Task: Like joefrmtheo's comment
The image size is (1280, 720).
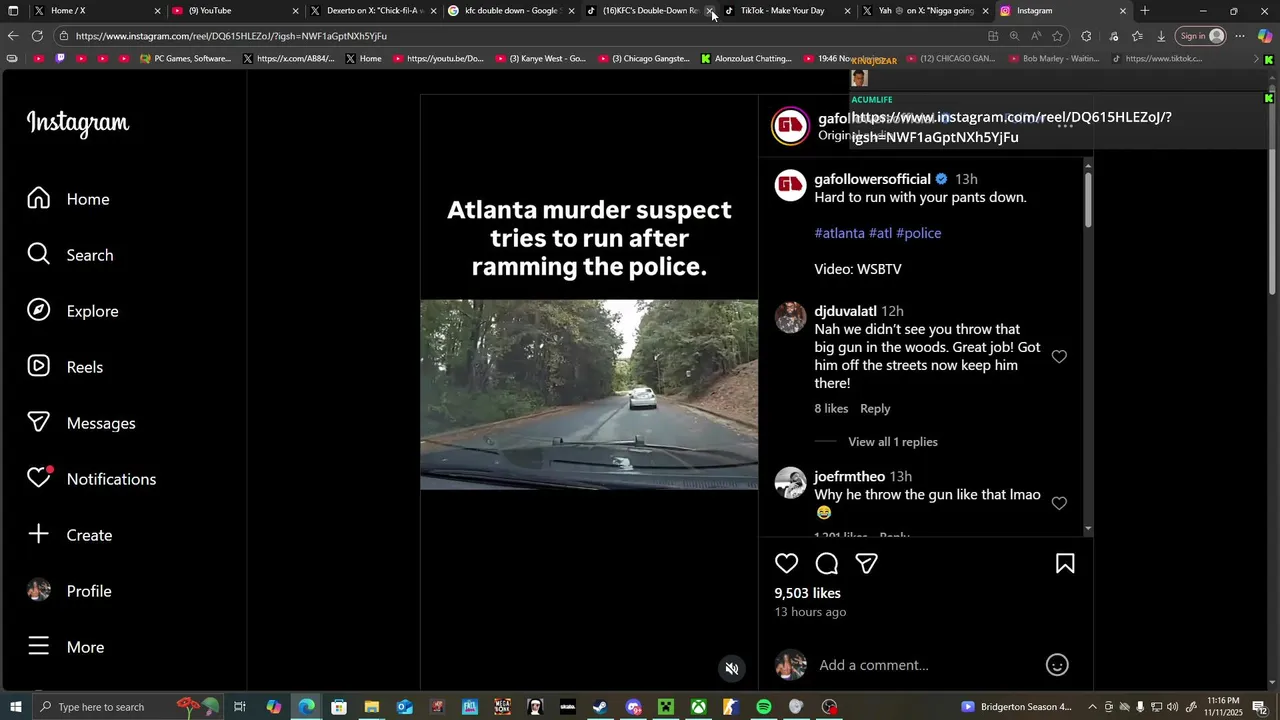Action: [x=1059, y=503]
